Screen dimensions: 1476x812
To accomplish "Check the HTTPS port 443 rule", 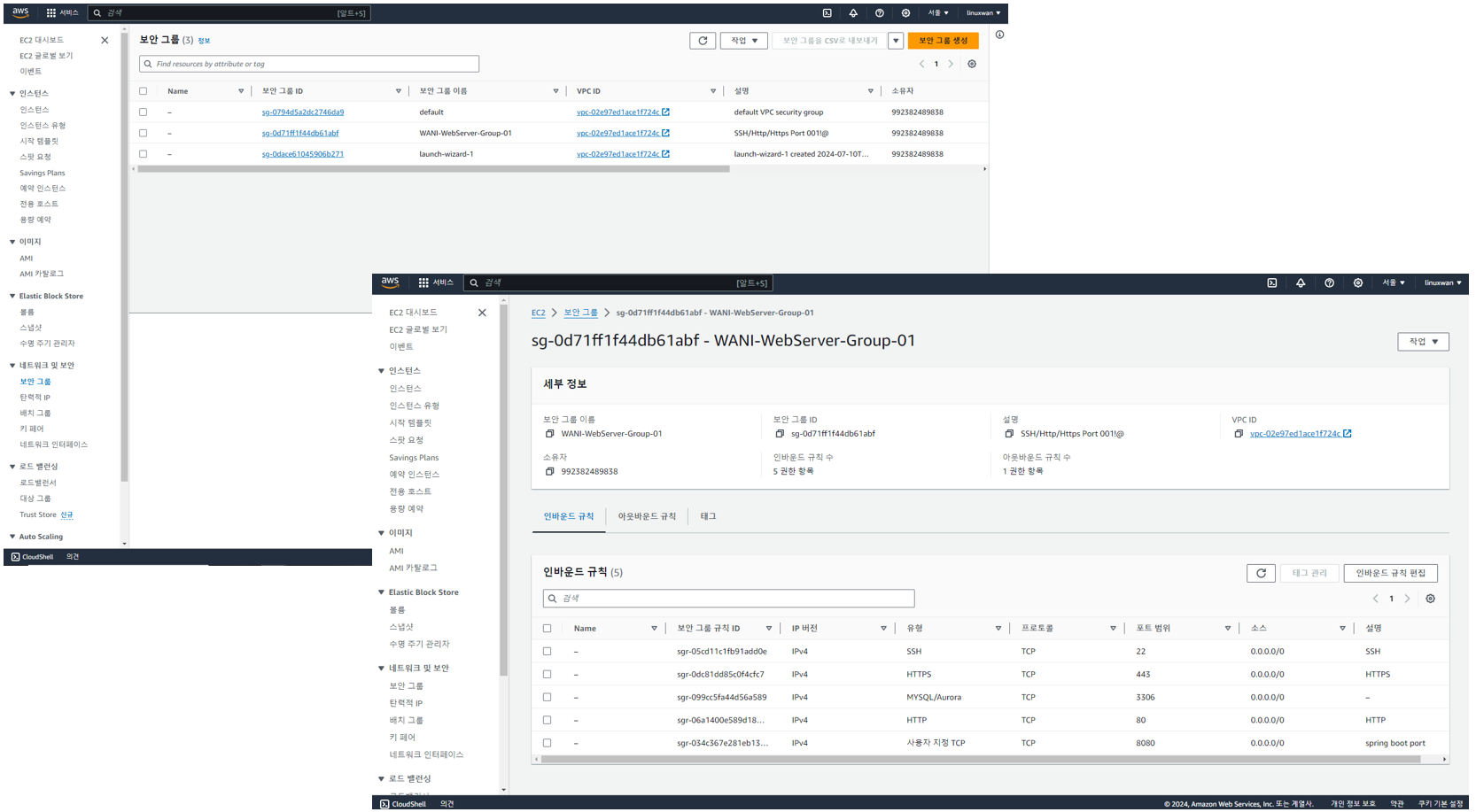I will [547, 674].
